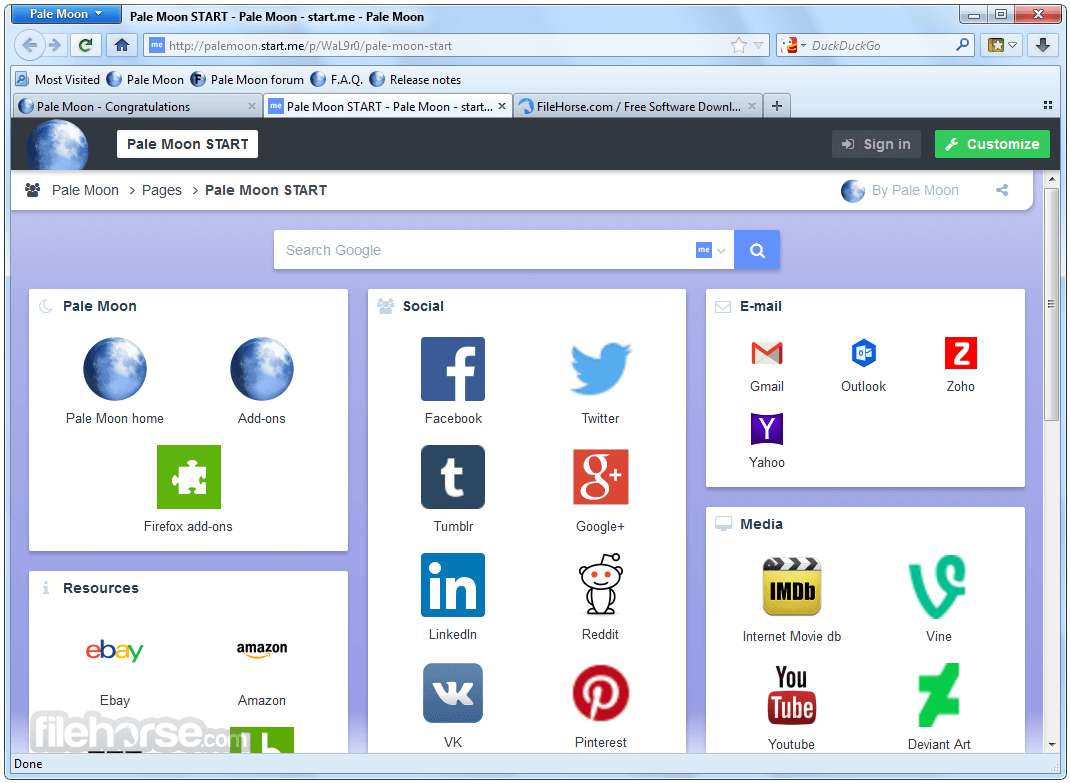
Task: Open the Pinterest tile
Action: click(601, 693)
